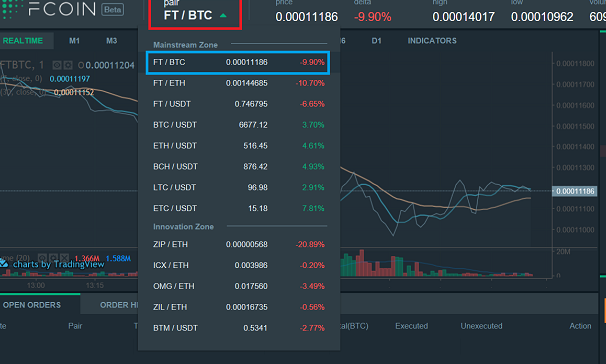The image size is (606, 364).
Task: Click the Innovation Zone heading
Action: click(183, 226)
